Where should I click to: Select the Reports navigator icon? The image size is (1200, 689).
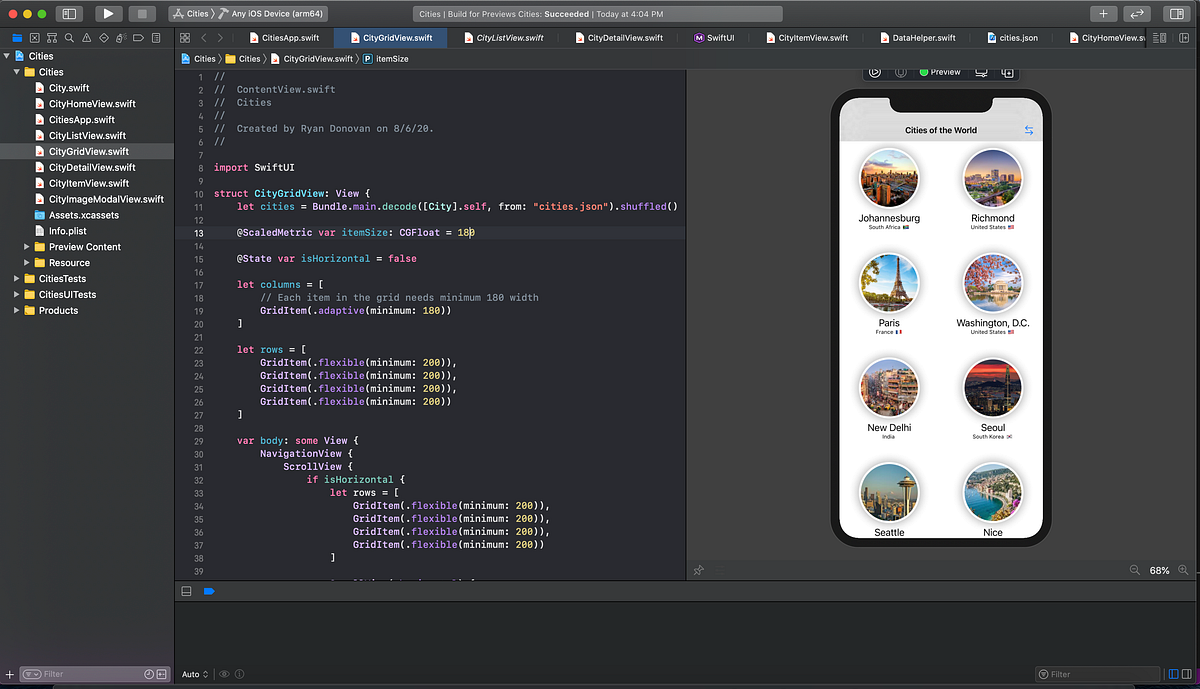157,37
